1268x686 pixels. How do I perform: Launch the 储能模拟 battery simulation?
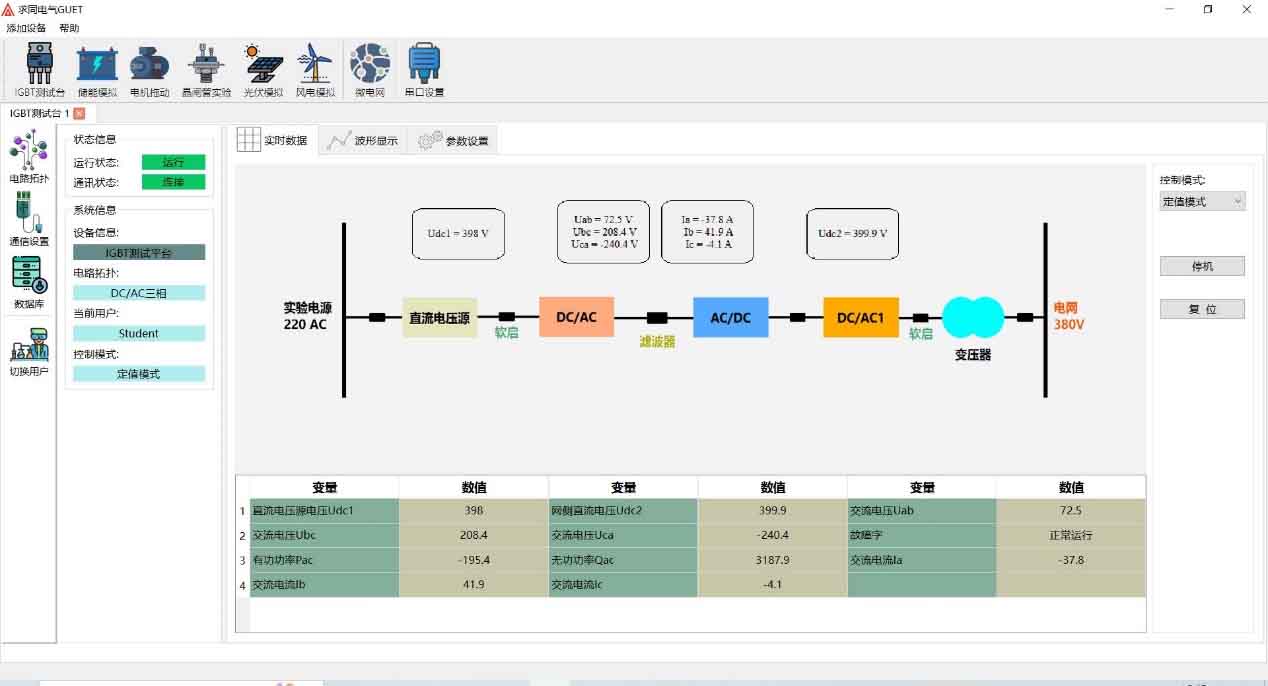[x=98, y=70]
